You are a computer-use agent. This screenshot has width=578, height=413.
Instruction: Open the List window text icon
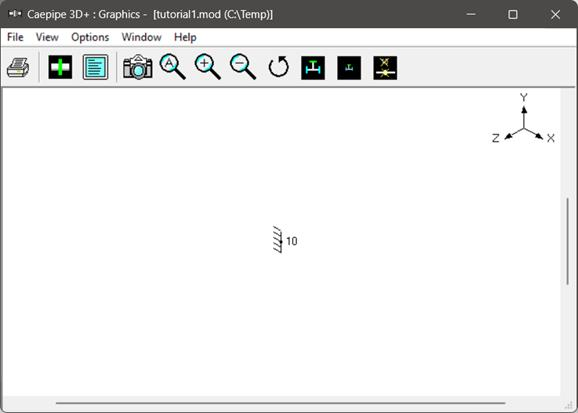coord(95,67)
